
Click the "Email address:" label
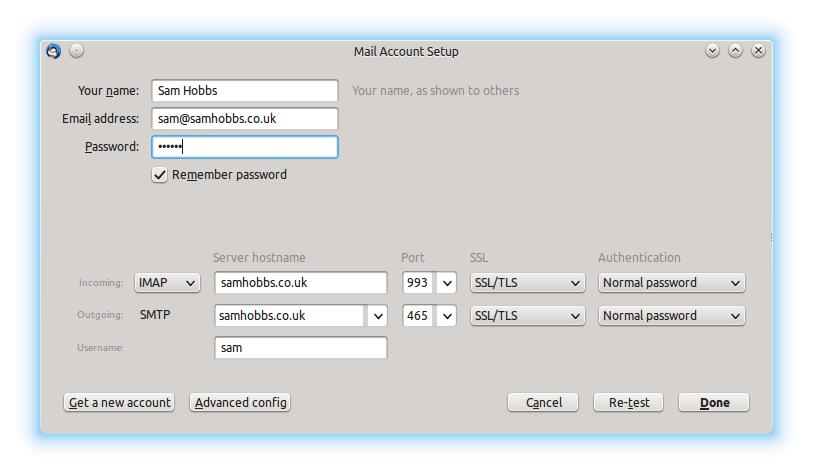101,119
